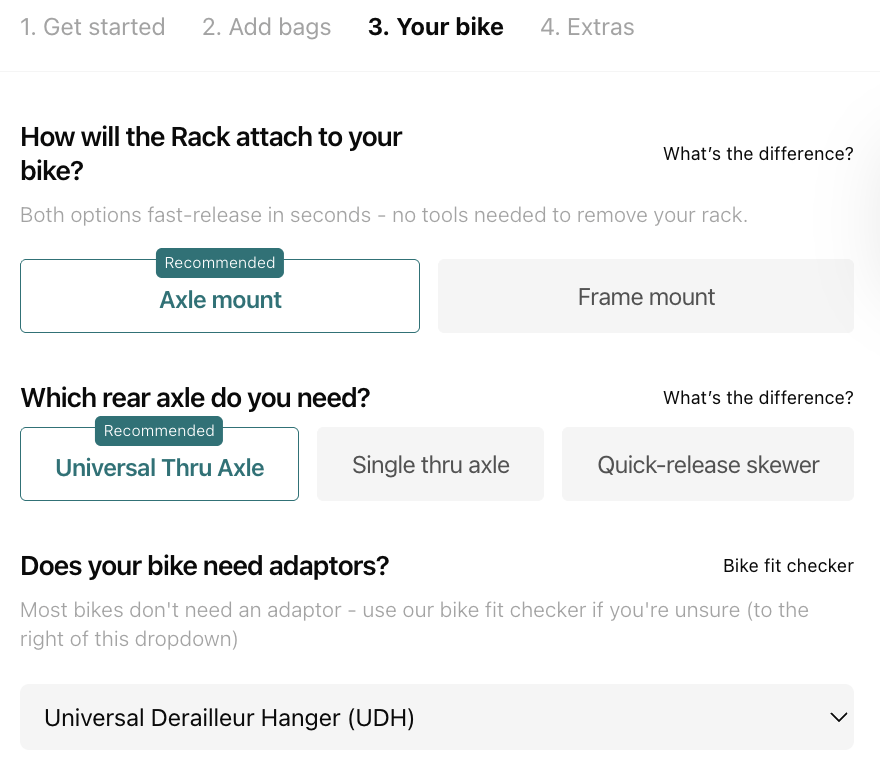Click the Recommended badge above Axle mount
This screenshot has width=880, height=770.
220,263
